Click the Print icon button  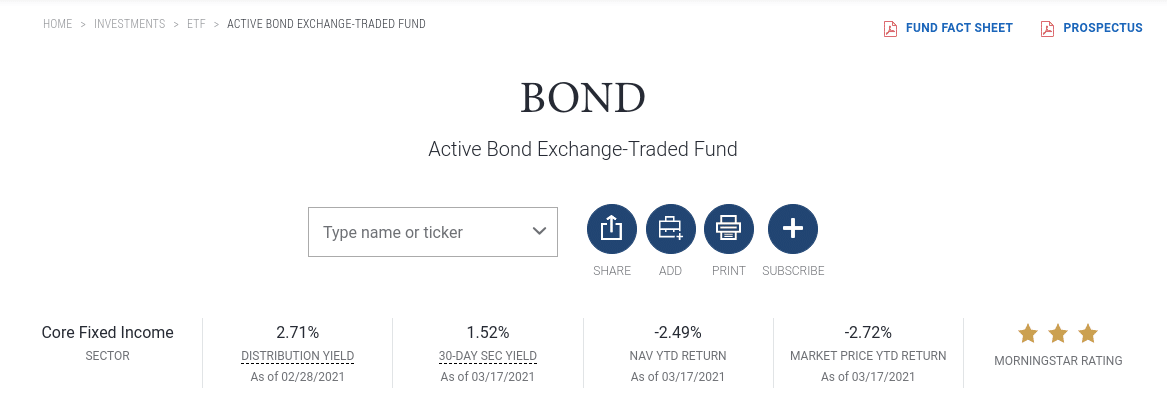(x=729, y=229)
